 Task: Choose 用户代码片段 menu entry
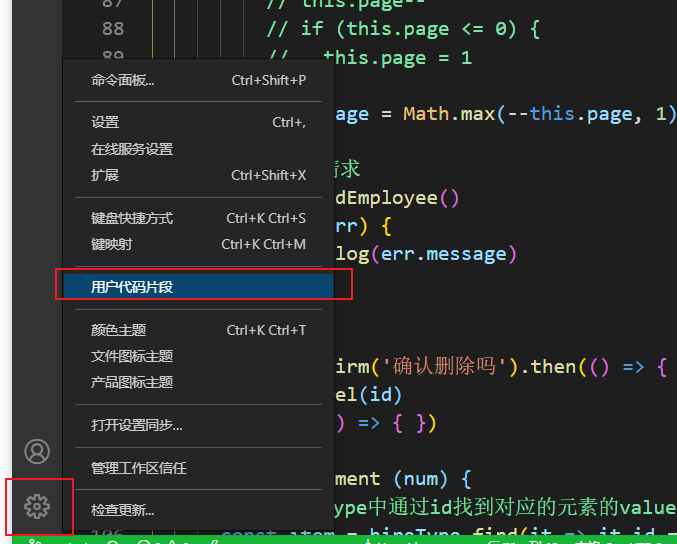198,287
